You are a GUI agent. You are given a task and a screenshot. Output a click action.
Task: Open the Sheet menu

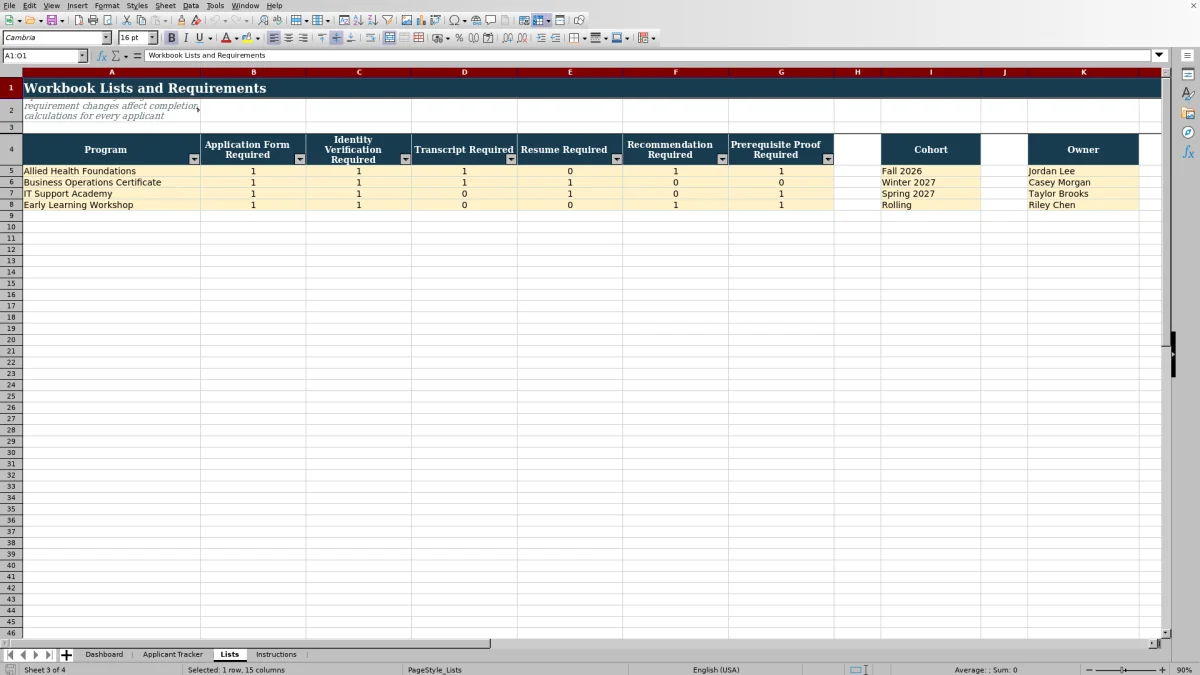coord(165,6)
